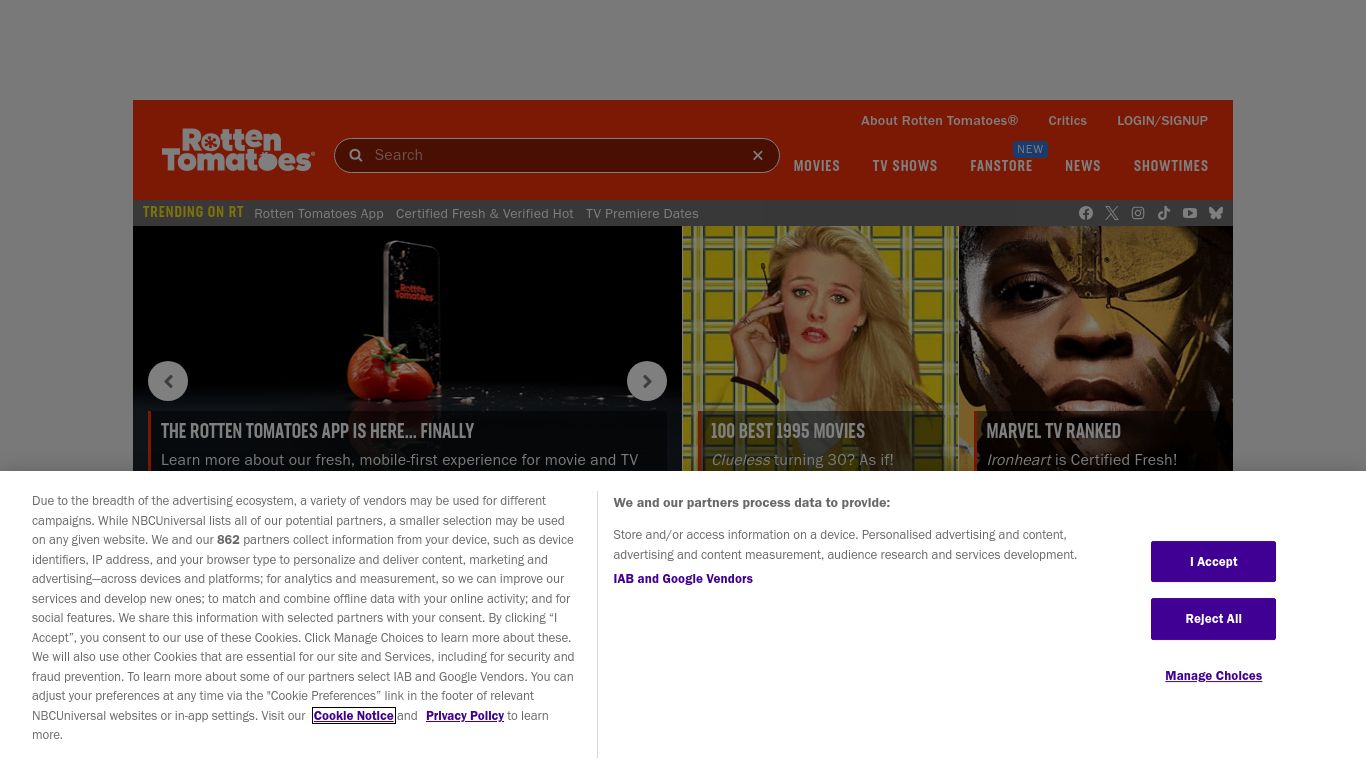
Task: Open the MOVIES menu
Action: 817,166
